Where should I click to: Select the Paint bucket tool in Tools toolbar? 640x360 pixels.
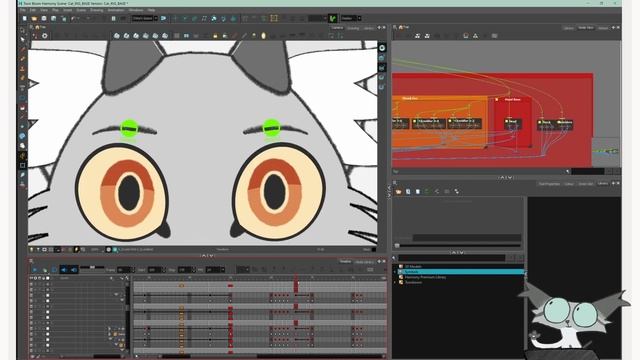[x=22, y=107]
